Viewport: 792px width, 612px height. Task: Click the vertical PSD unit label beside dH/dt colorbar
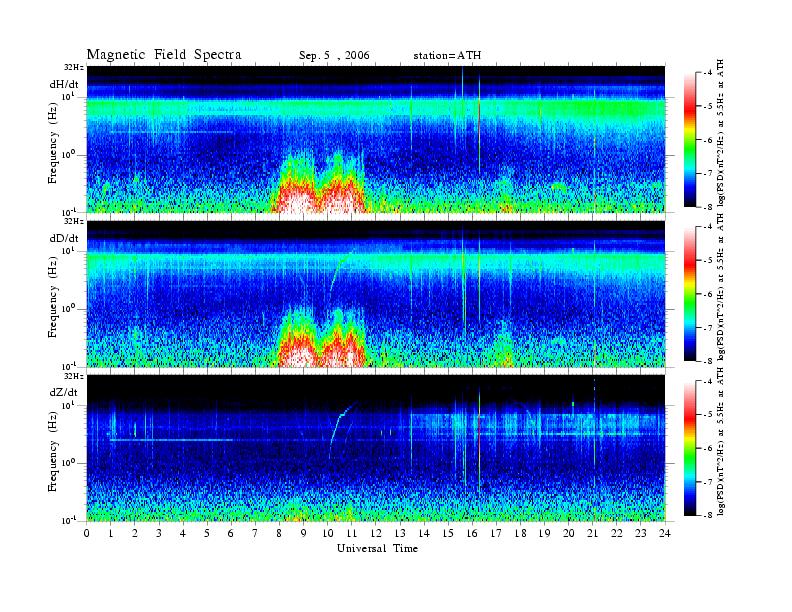721,133
